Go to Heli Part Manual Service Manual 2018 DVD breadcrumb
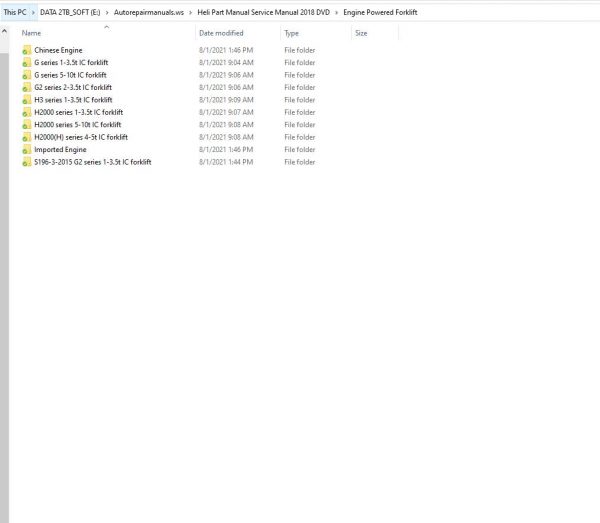Image resolution: width=600 pixels, height=523 pixels. (264, 12)
